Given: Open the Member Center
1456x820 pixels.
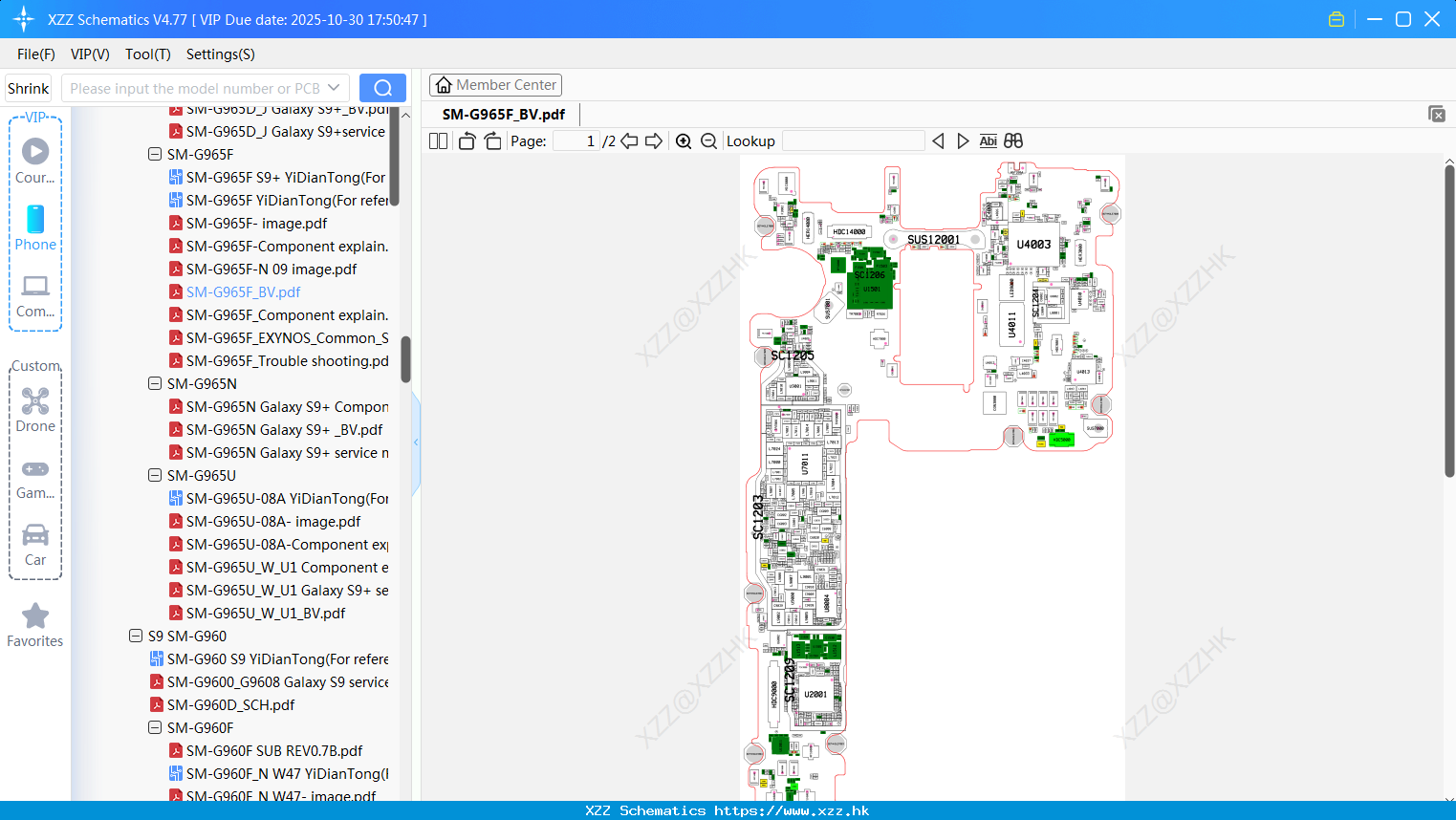Looking at the screenshot, I should pyautogui.click(x=495, y=85).
